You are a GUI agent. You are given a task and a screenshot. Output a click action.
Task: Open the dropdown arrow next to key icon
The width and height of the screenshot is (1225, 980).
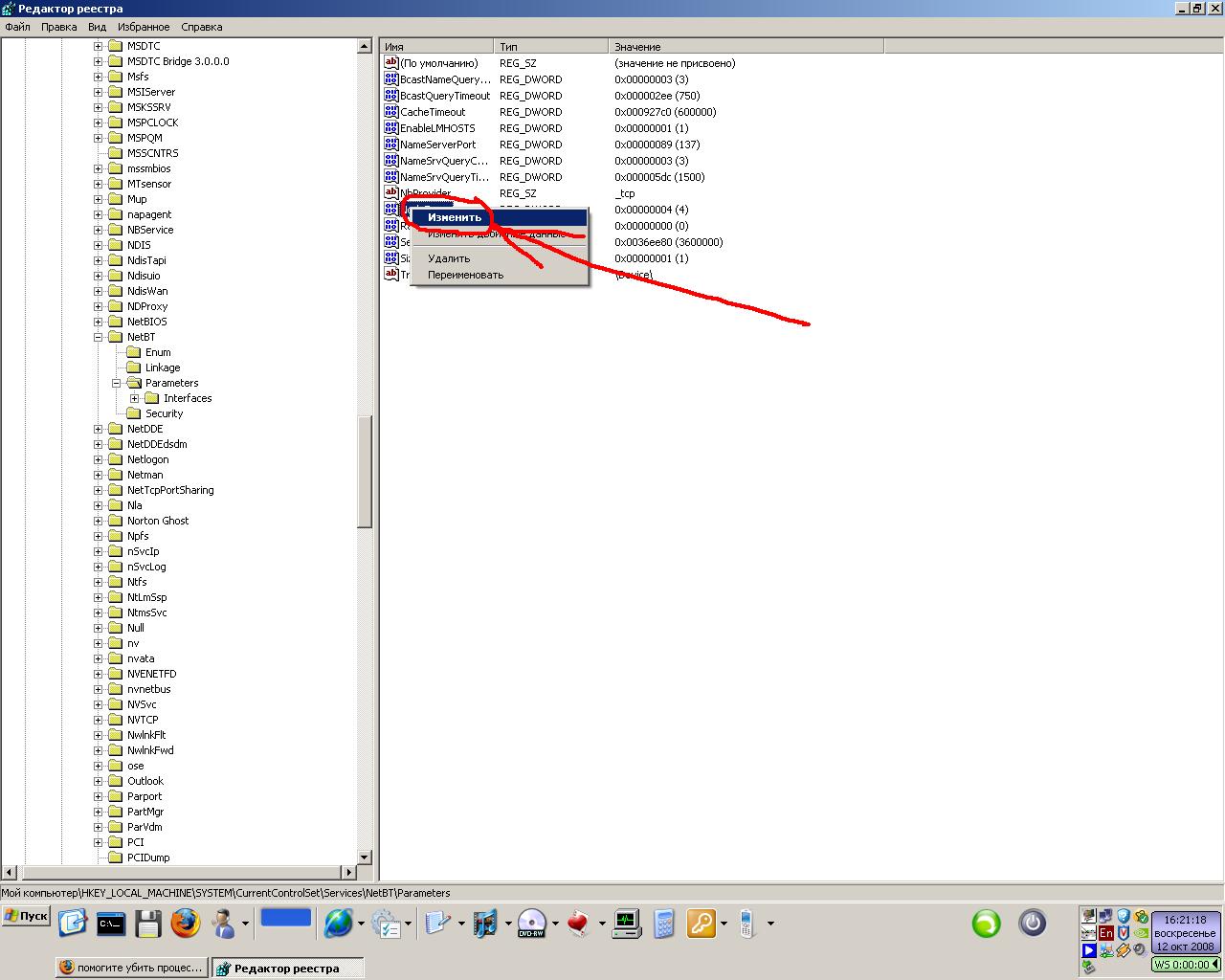click(x=724, y=924)
